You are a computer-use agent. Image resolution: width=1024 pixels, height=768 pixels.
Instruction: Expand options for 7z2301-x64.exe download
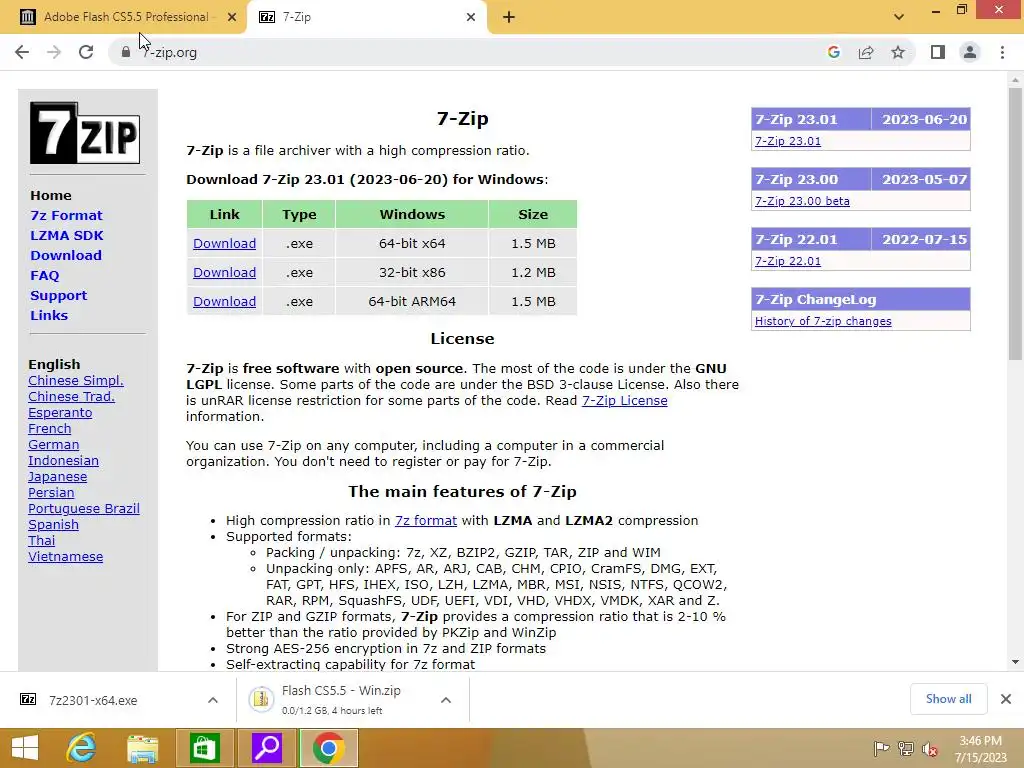pos(213,700)
